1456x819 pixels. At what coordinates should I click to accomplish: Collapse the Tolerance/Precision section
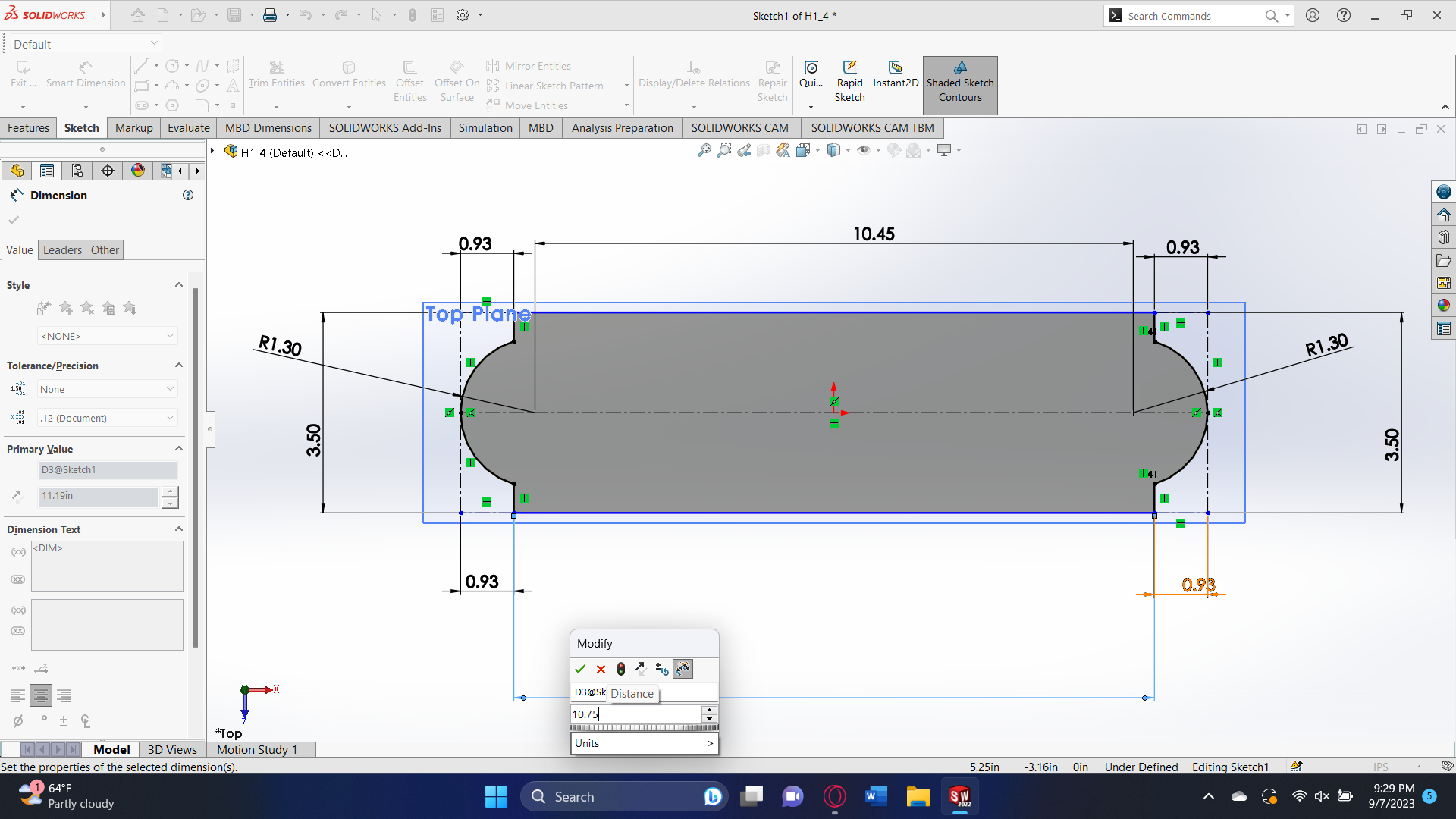179,365
